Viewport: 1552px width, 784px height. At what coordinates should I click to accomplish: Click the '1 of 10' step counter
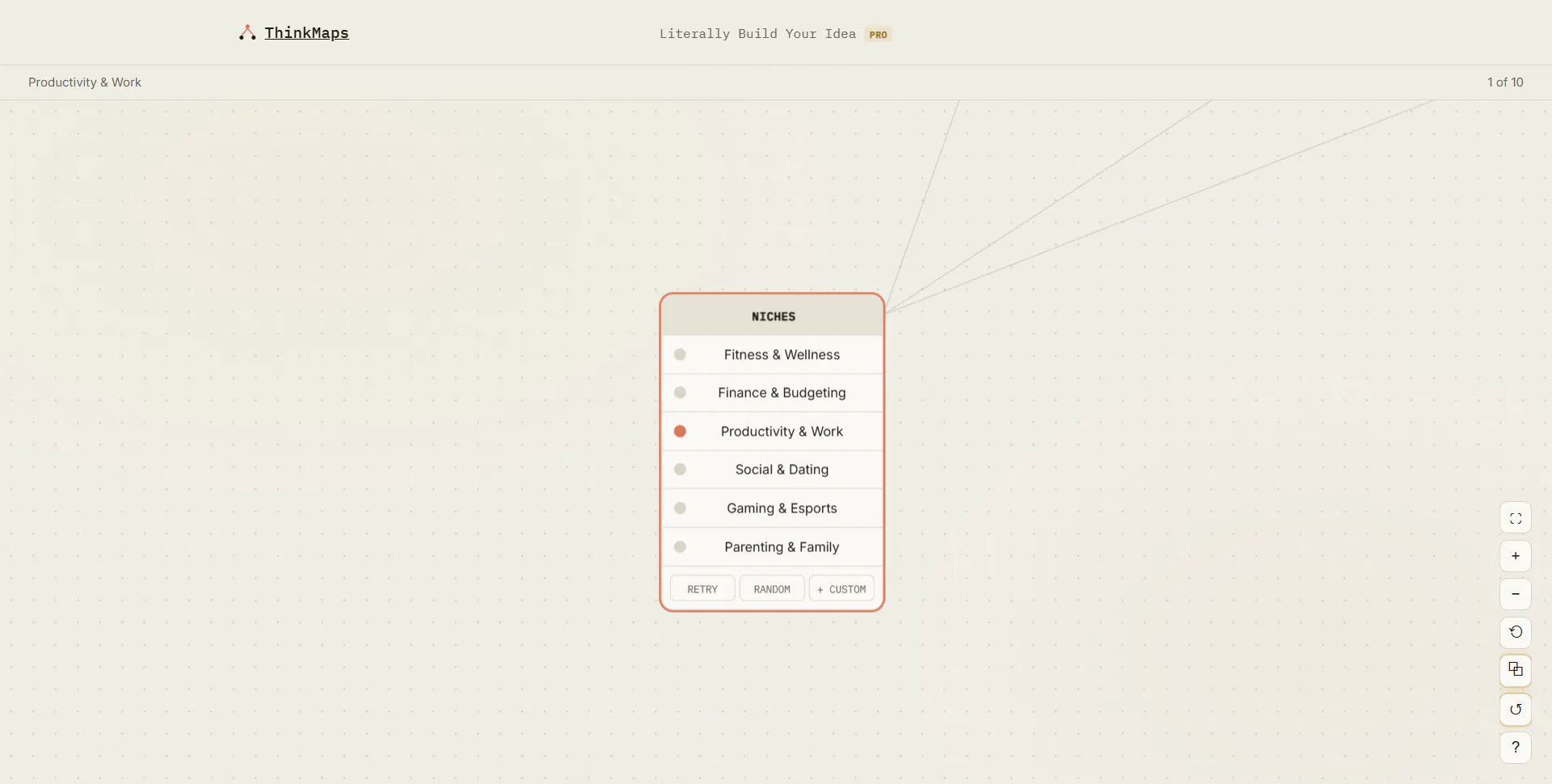[1505, 82]
